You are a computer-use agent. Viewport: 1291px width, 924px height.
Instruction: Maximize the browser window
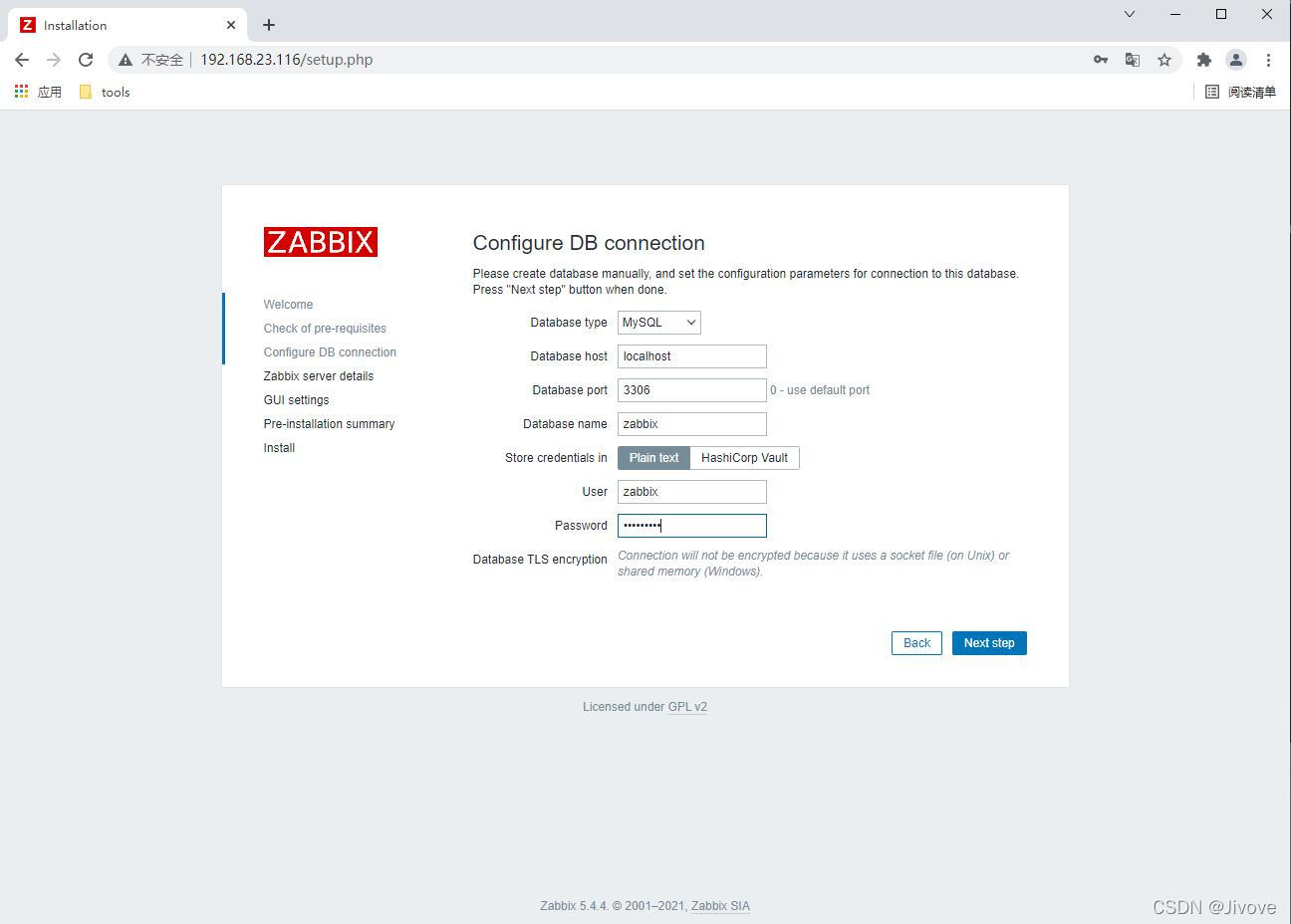click(x=1221, y=14)
